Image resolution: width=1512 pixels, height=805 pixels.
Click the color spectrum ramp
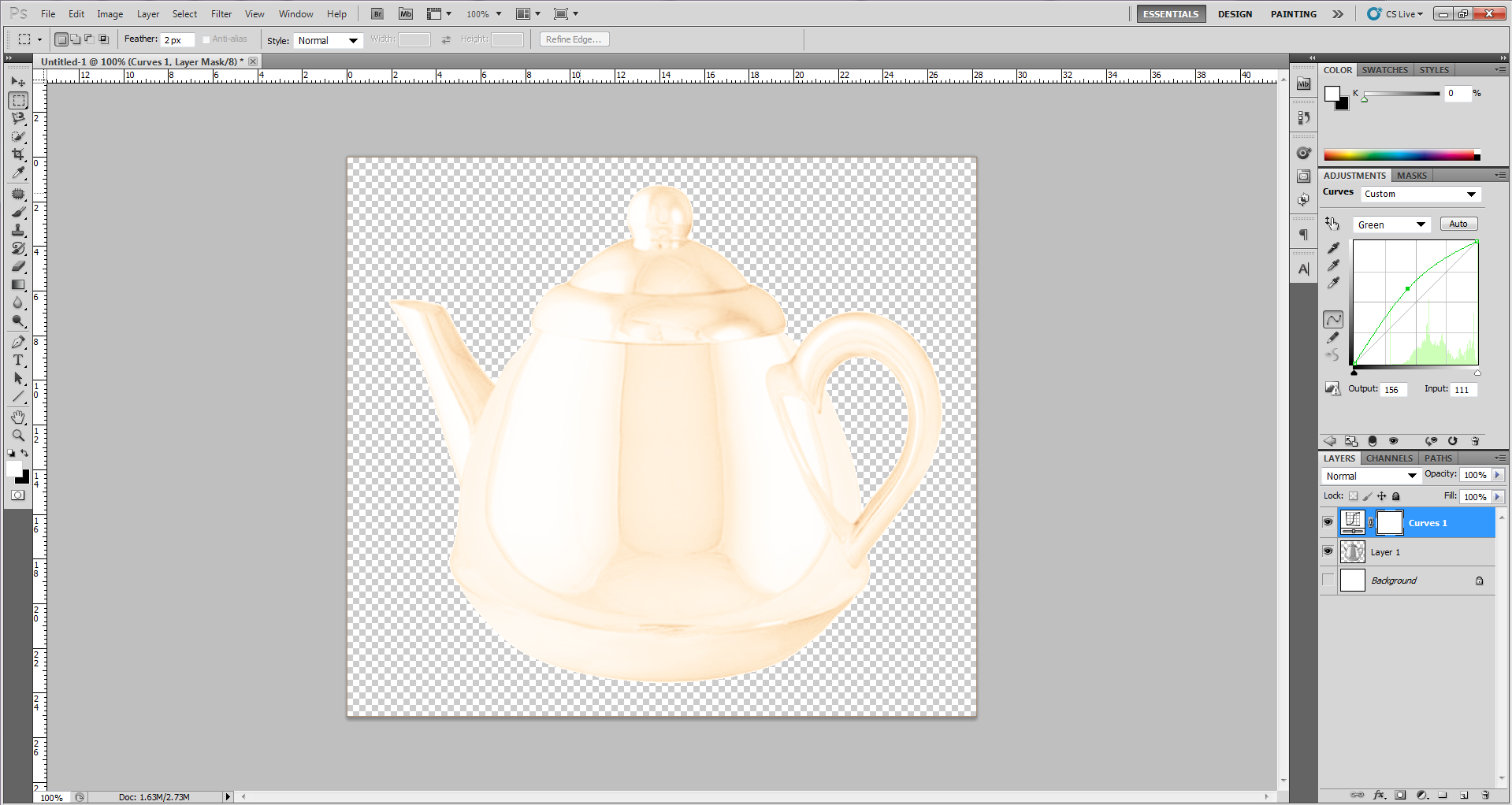(x=1402, y=155)
